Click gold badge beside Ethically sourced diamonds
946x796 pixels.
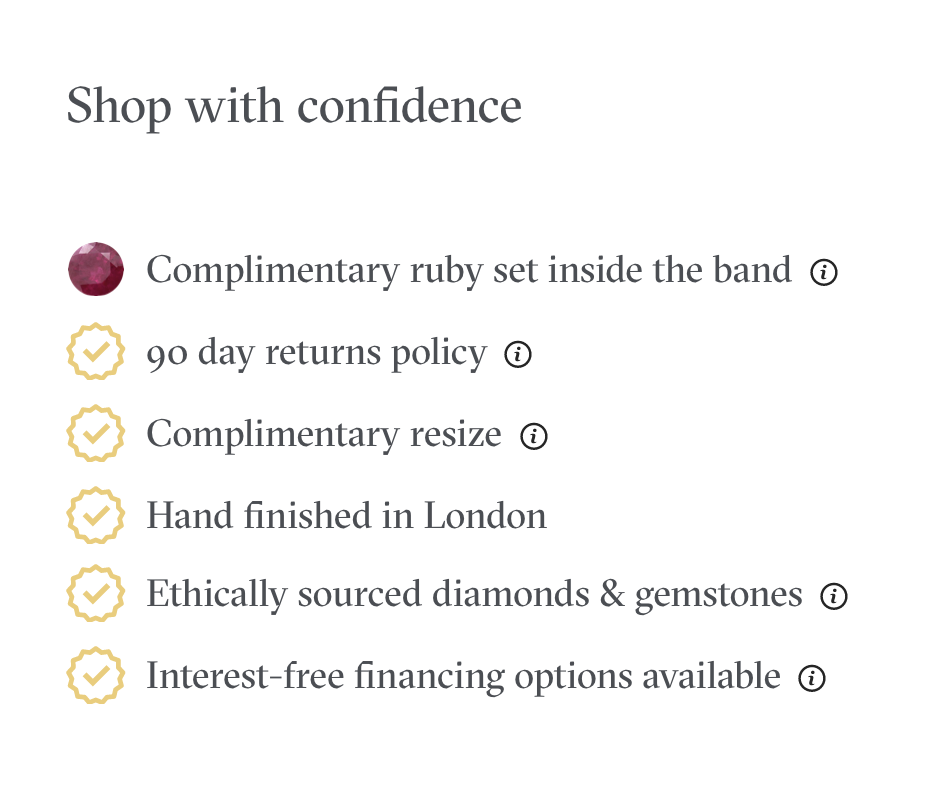[x=96, y=593]
